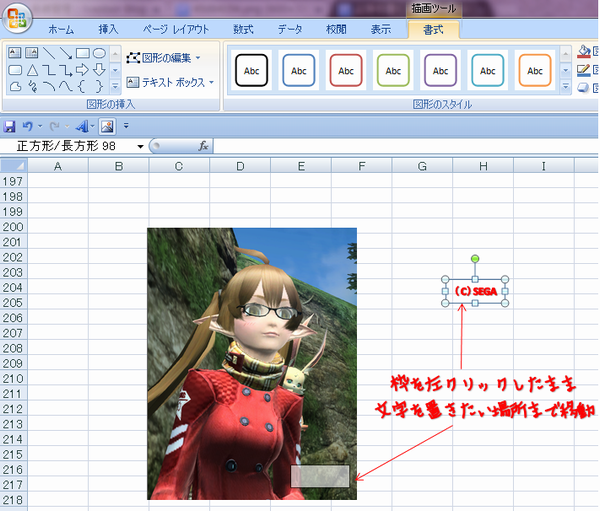Click the shape effects icon
Image resolution: width=600 pixels, height=511 pixels.
[584, 88]
